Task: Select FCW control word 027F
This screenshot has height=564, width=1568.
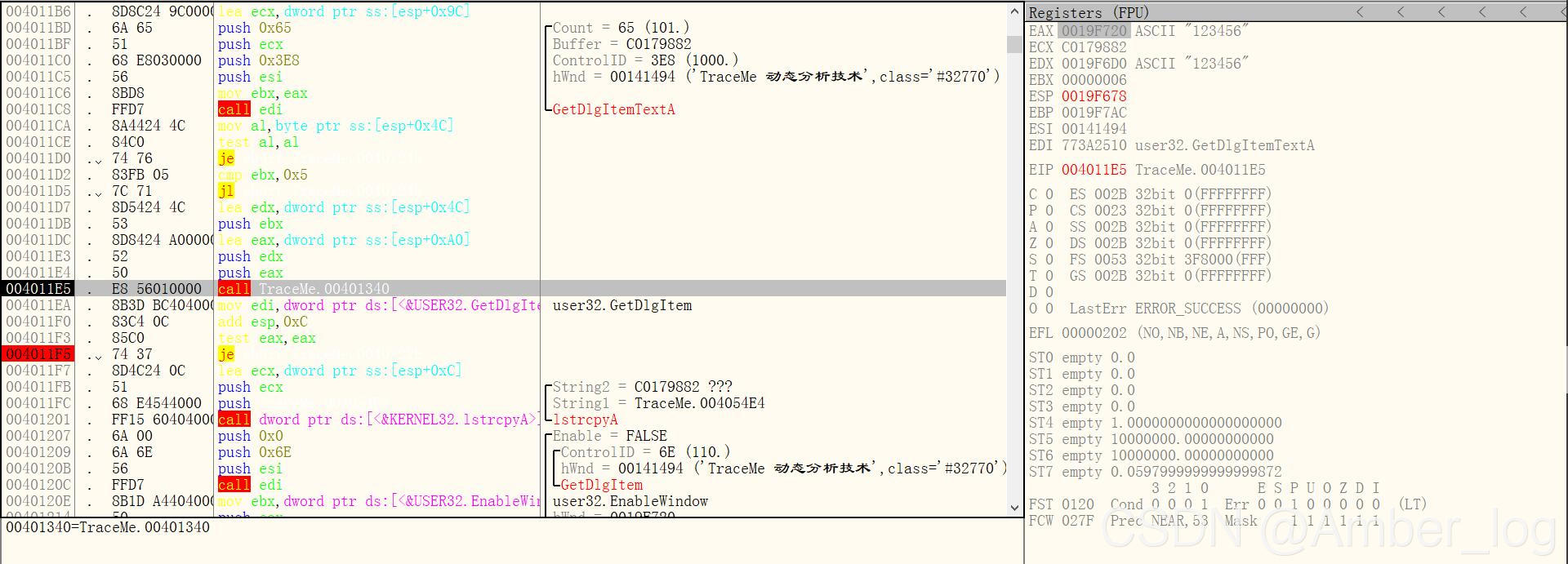Action: [1078, 521]
